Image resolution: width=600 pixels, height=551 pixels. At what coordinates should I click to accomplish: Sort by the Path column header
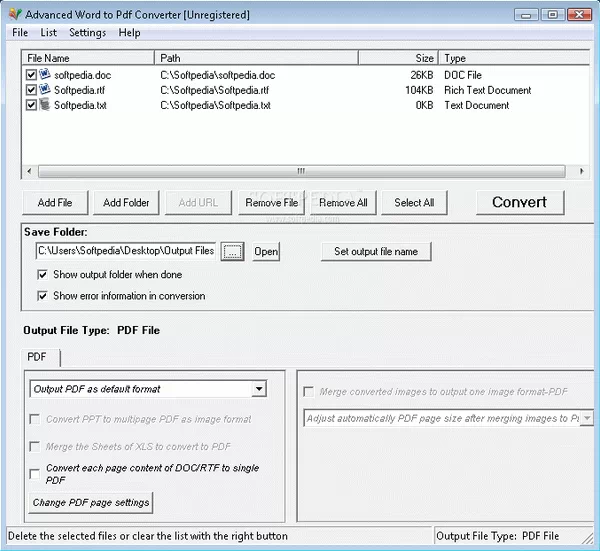point(256,58)
